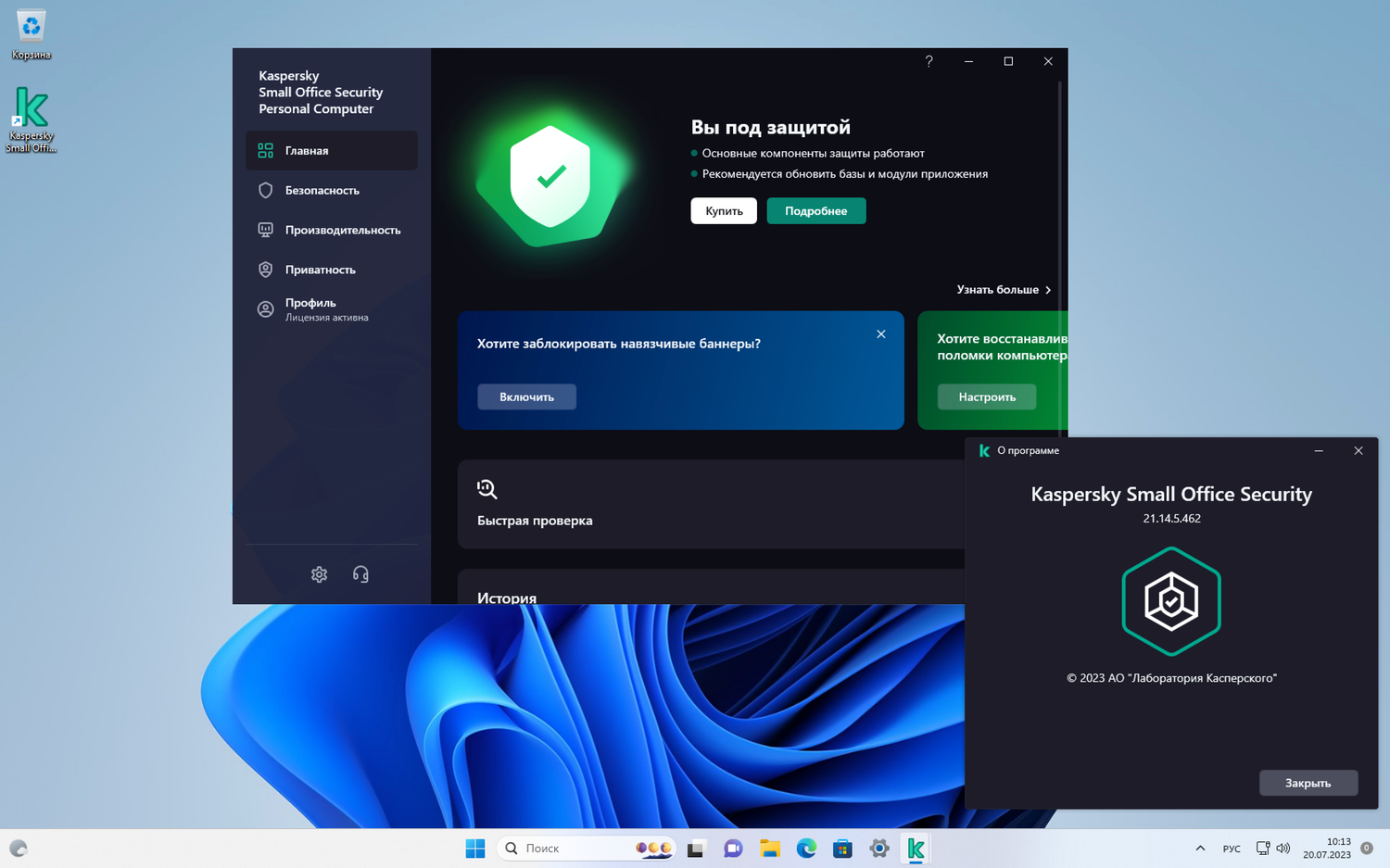Open widgets from the taskbar's left corner
Image resolution: width=1390 pixels, height=868 pixels.
click(19, 849)
